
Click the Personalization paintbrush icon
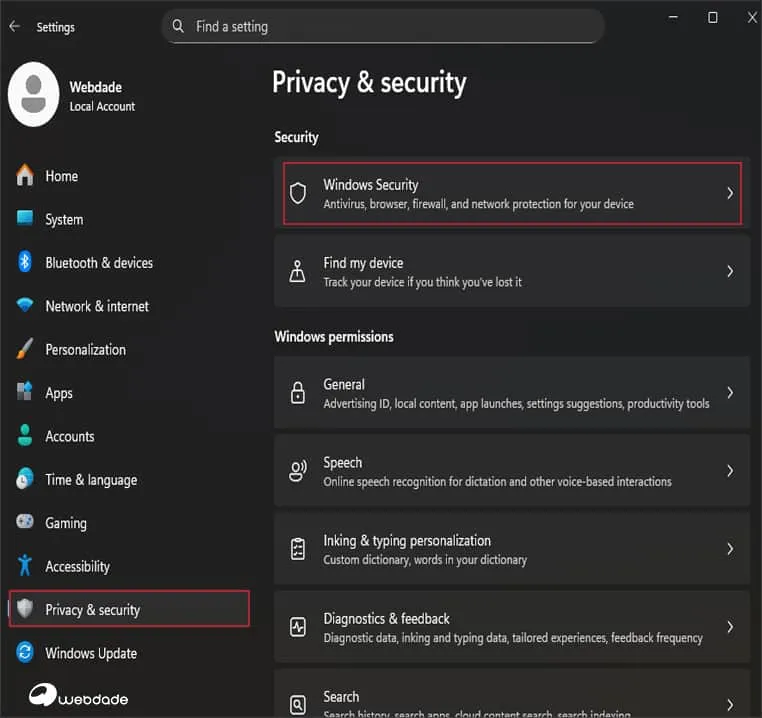click(x=25, y=349)
